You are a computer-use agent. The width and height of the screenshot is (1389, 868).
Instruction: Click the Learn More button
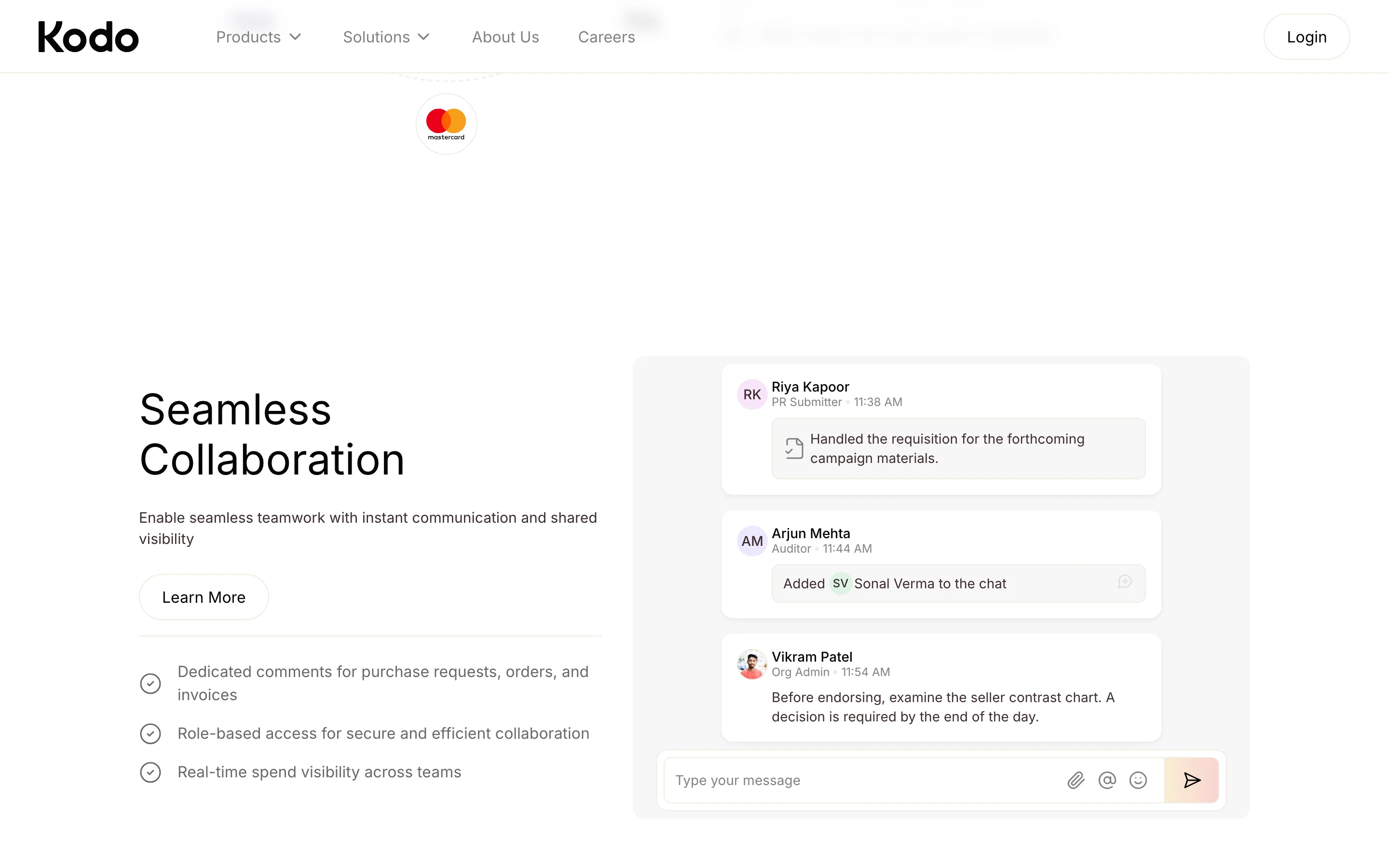(204, 597)
